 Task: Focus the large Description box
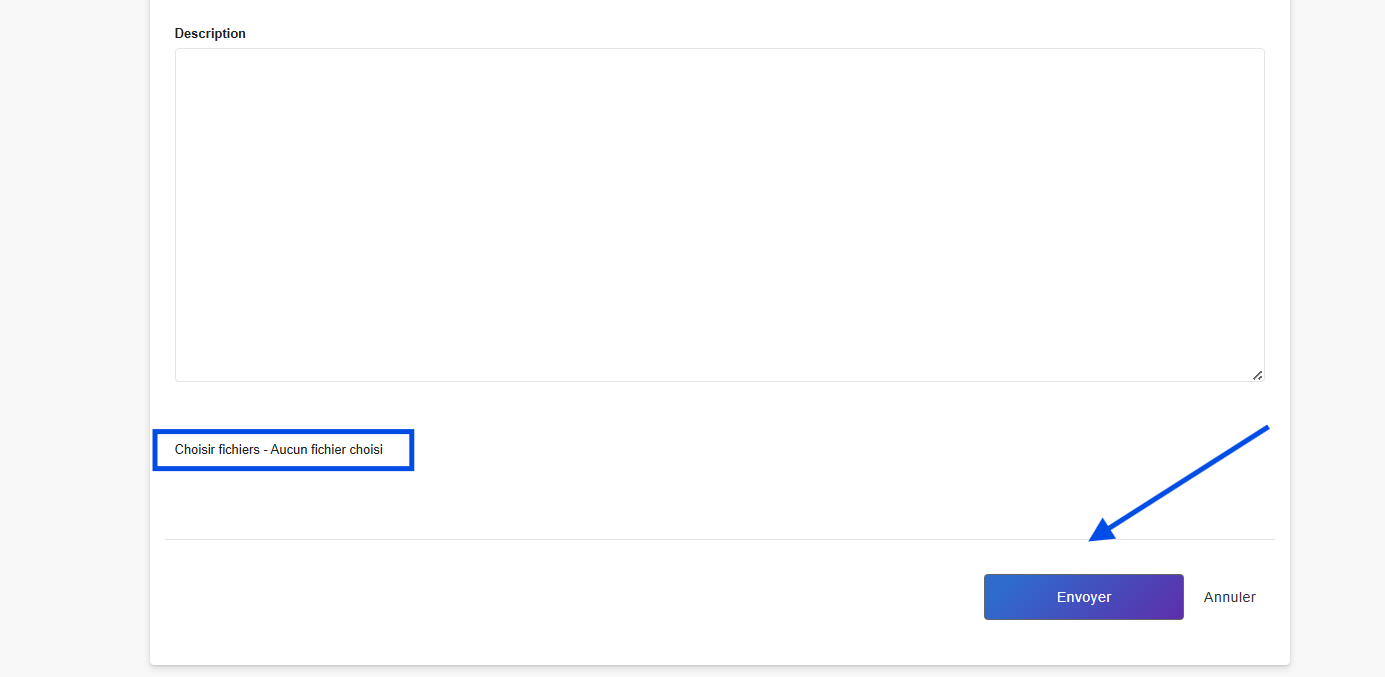tap(719, 215)
